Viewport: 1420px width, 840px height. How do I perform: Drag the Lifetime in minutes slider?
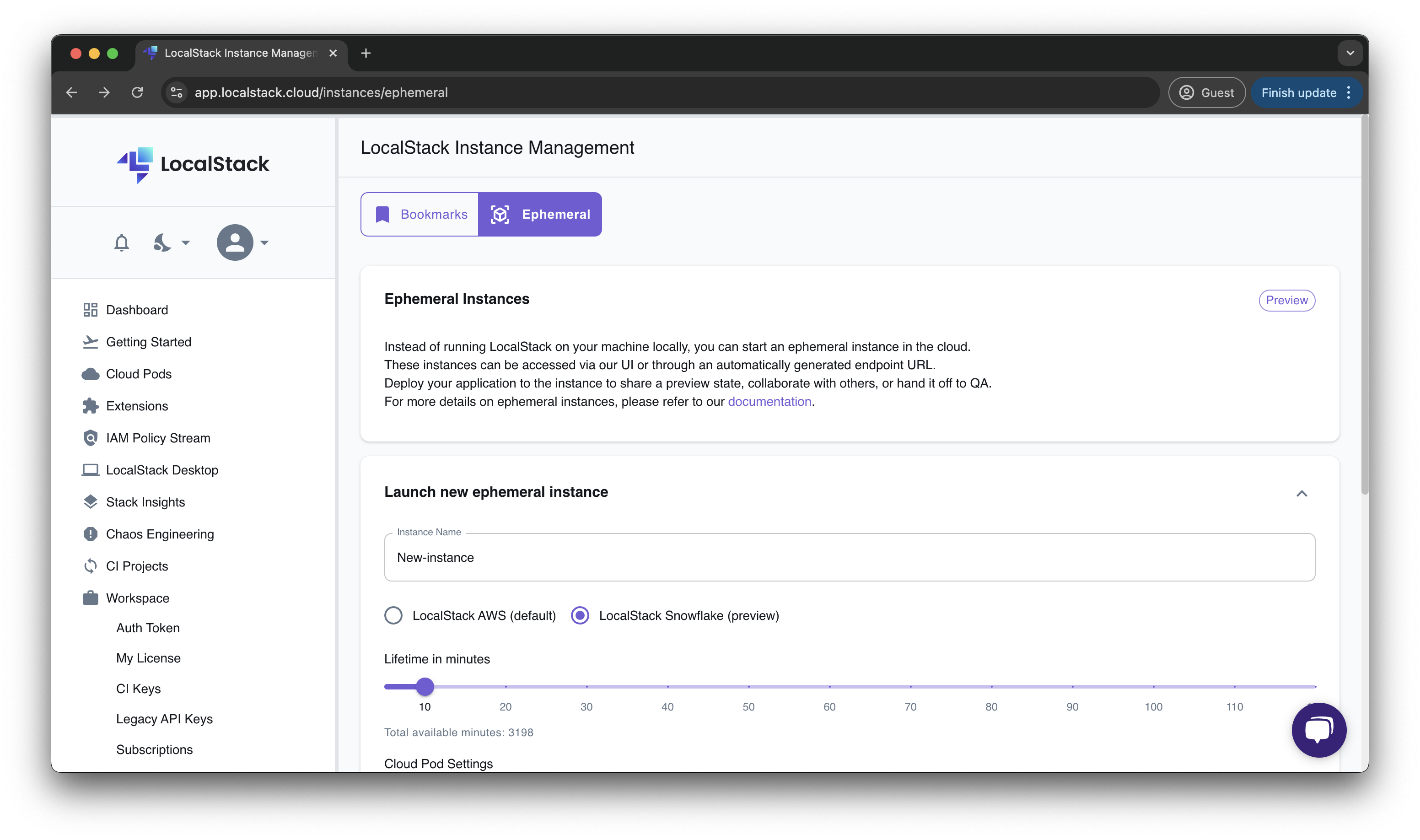(x=424, y=685)
